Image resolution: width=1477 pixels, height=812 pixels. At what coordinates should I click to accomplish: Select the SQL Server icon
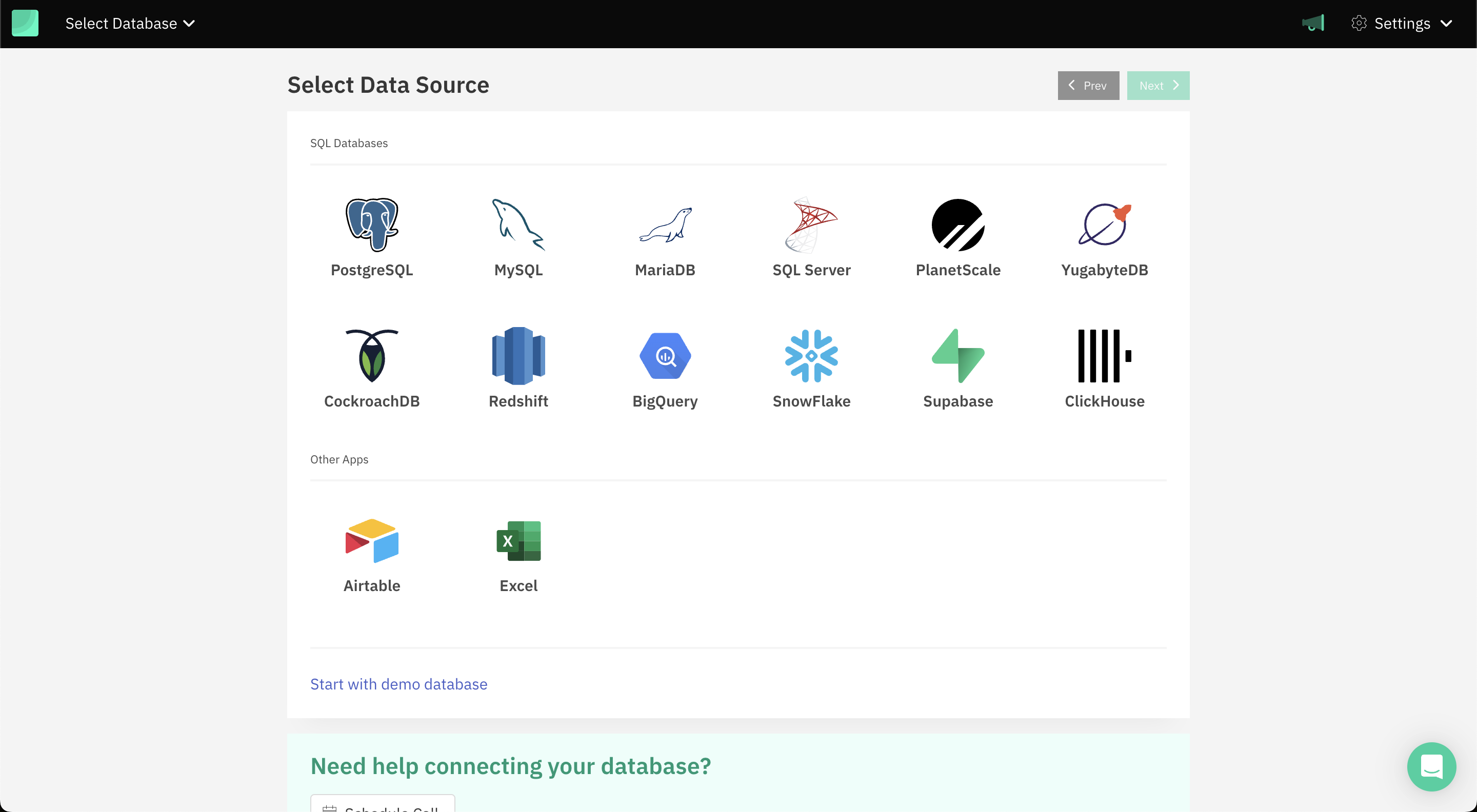[x=811, y=225]
